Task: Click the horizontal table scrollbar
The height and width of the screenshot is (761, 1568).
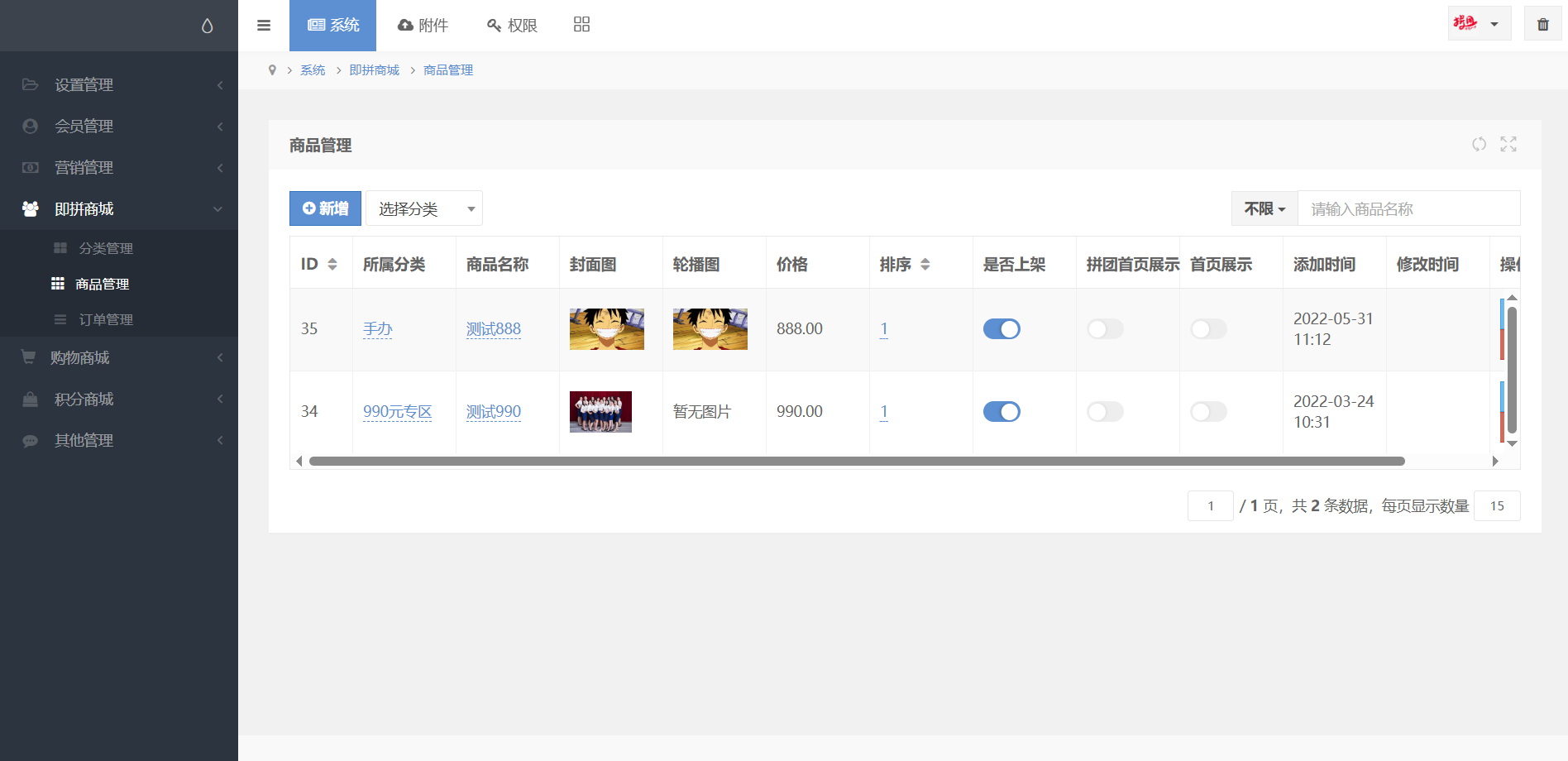Action: [x=856, y=462]
